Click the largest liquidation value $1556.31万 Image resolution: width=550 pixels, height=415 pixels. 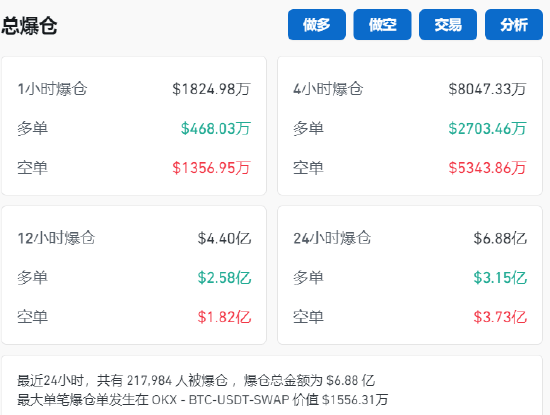click(x=355, y=400)
